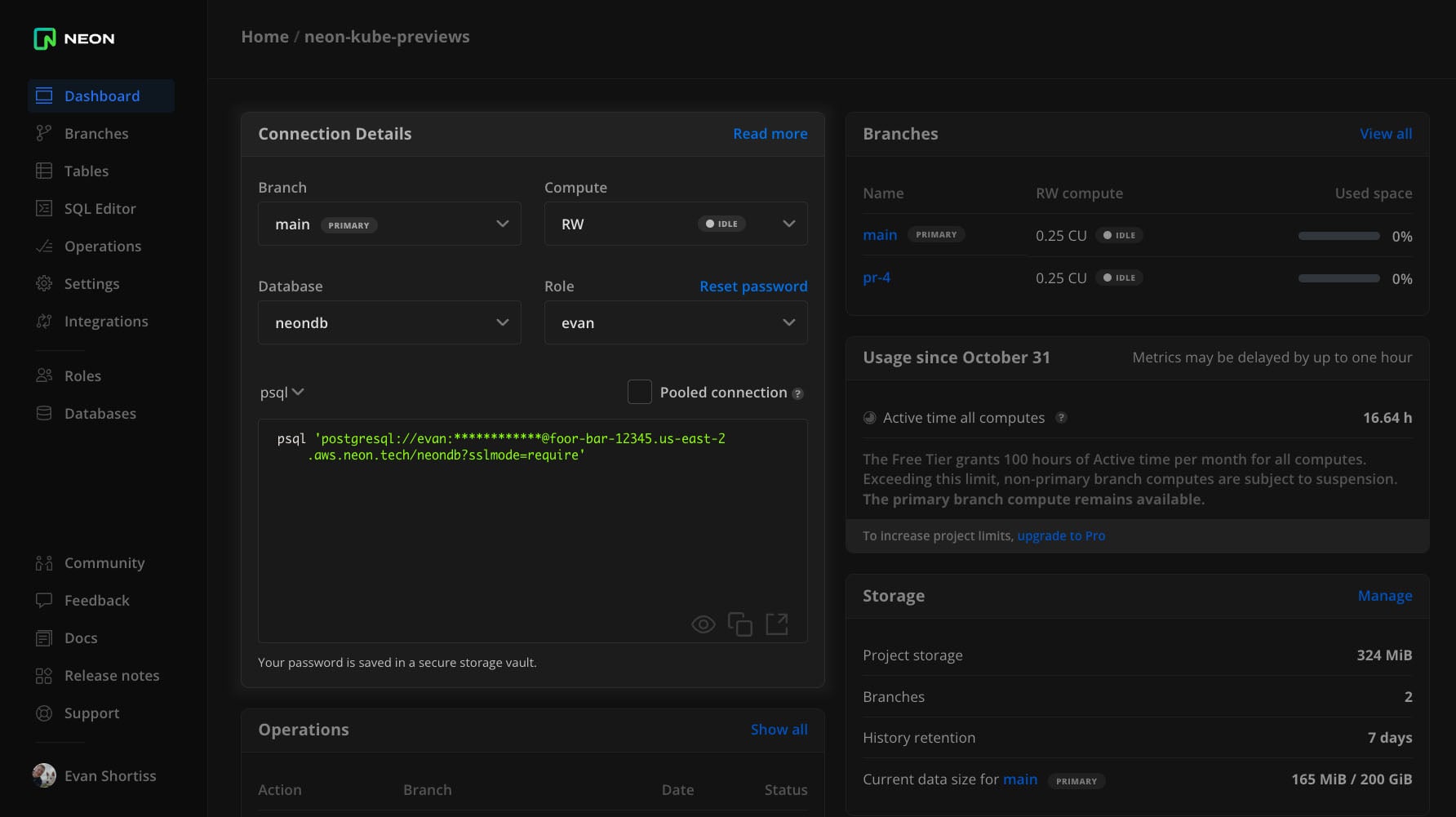Image resolution: width=1456 pixels, height=817 pixels.
Task: Open the Integrations sidebar item
Action: coord(106,322)
